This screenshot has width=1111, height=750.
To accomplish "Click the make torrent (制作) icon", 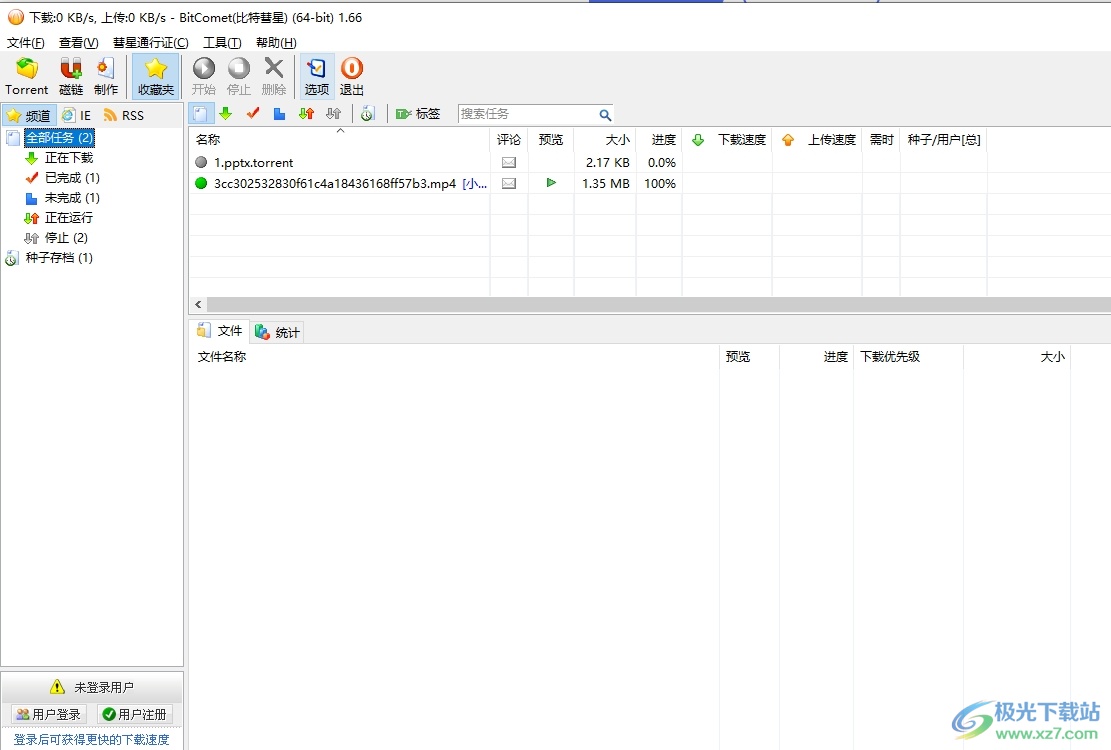I will pos(106,76).
